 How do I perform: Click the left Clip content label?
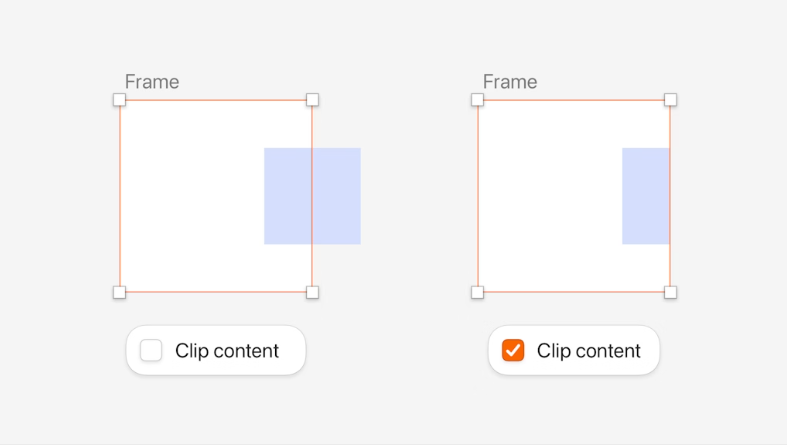pyautogui.click(x=227, y=351)
